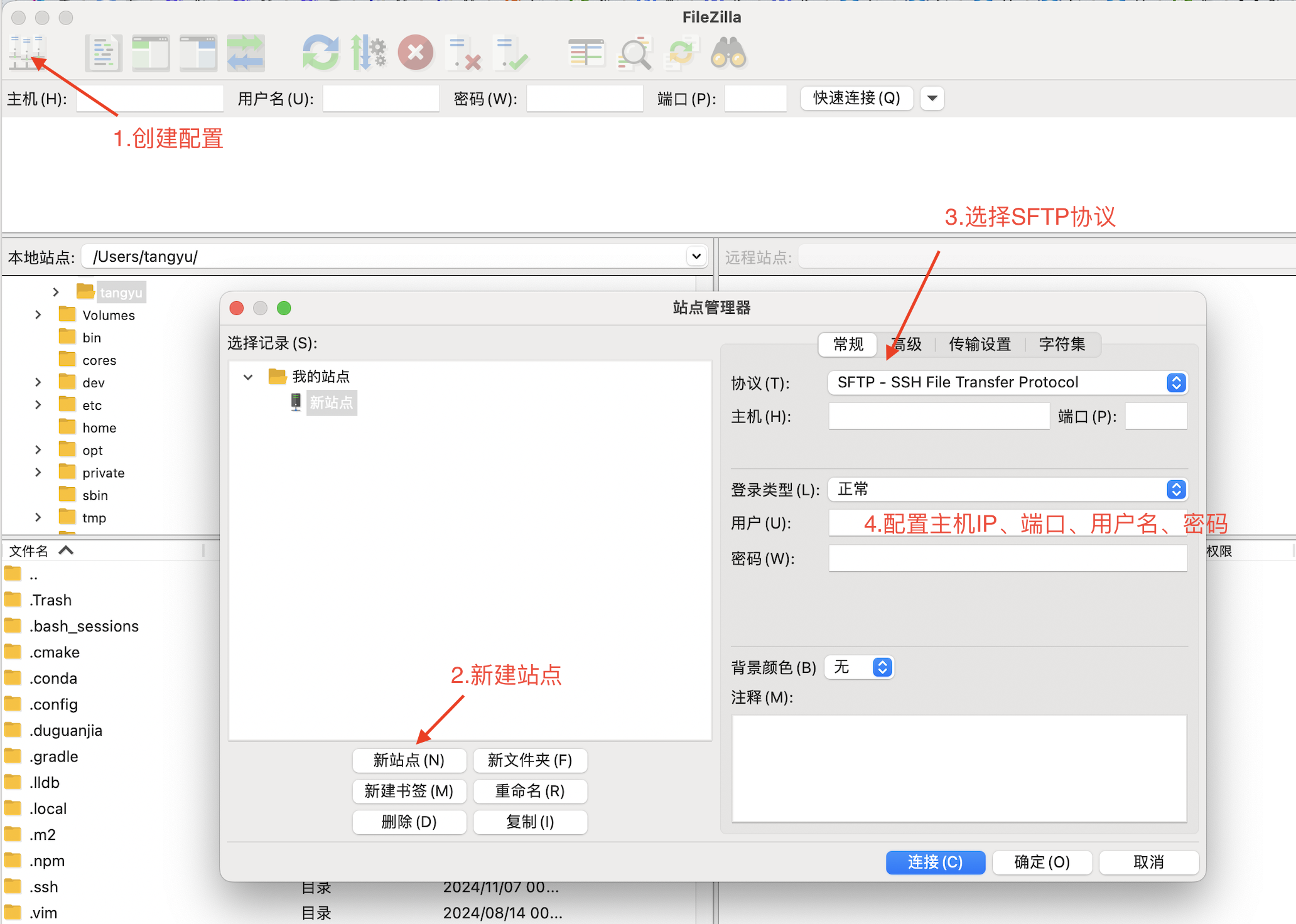Toggle synchronized browsing icon
The image size is (1296, 924).
tap(681, 53)
